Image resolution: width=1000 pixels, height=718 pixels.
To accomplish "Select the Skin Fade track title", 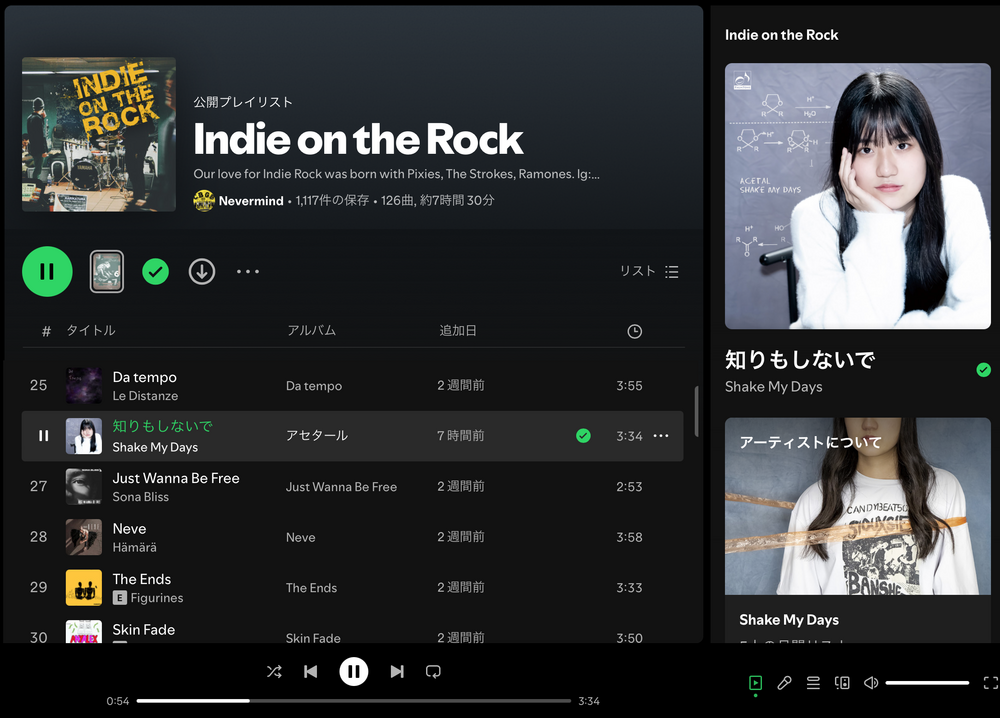I will (x=143, y=629).
